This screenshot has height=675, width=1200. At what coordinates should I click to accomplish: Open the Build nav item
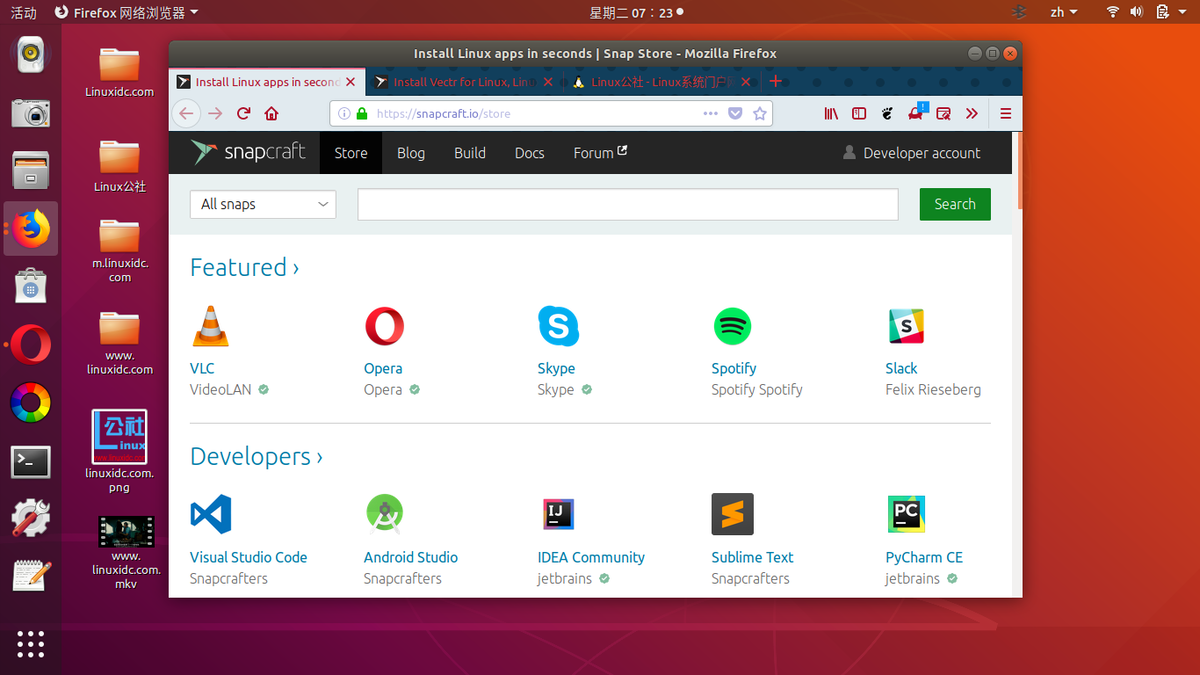point(470,153)
